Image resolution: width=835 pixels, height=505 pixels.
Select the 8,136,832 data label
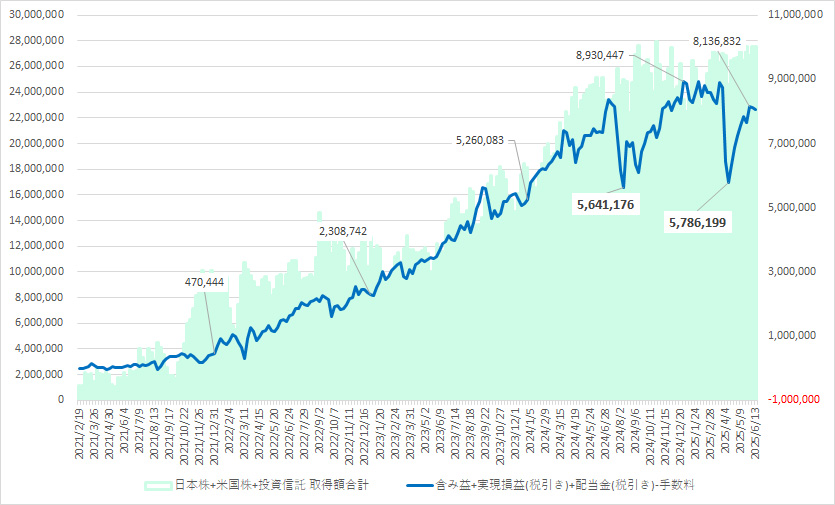pyautogui.click(x=717, y=41)
